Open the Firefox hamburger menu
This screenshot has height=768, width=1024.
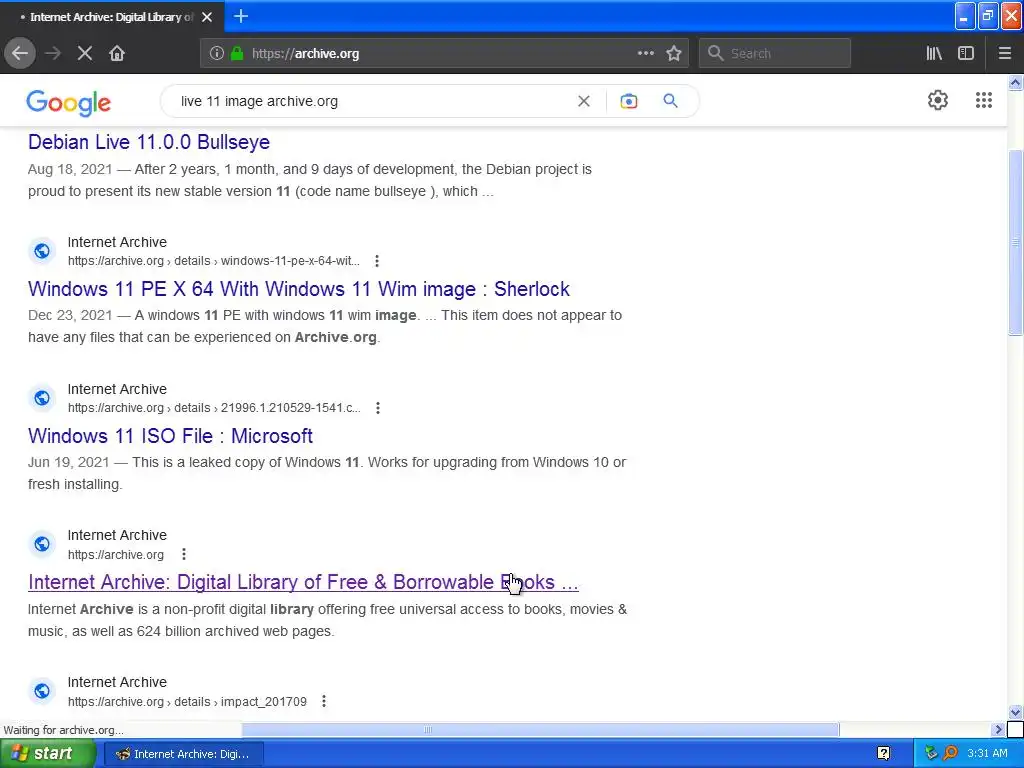coord(1005,54)
